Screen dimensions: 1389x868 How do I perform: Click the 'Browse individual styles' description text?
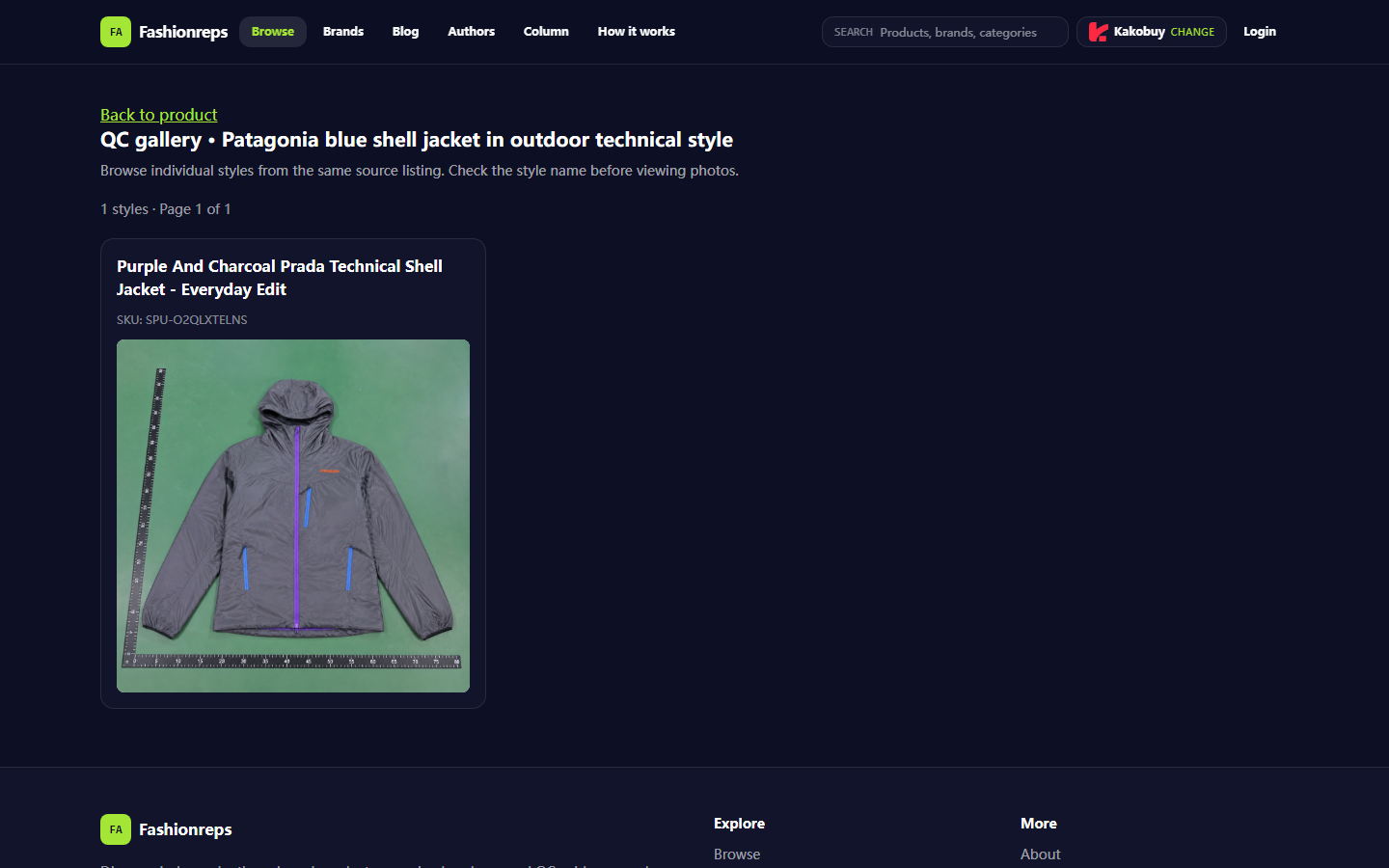tap(420, 171)
